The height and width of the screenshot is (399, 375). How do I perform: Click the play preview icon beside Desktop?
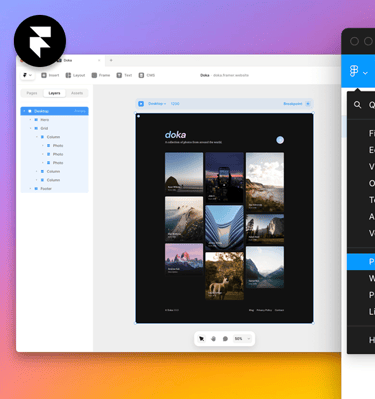(141, 104)
